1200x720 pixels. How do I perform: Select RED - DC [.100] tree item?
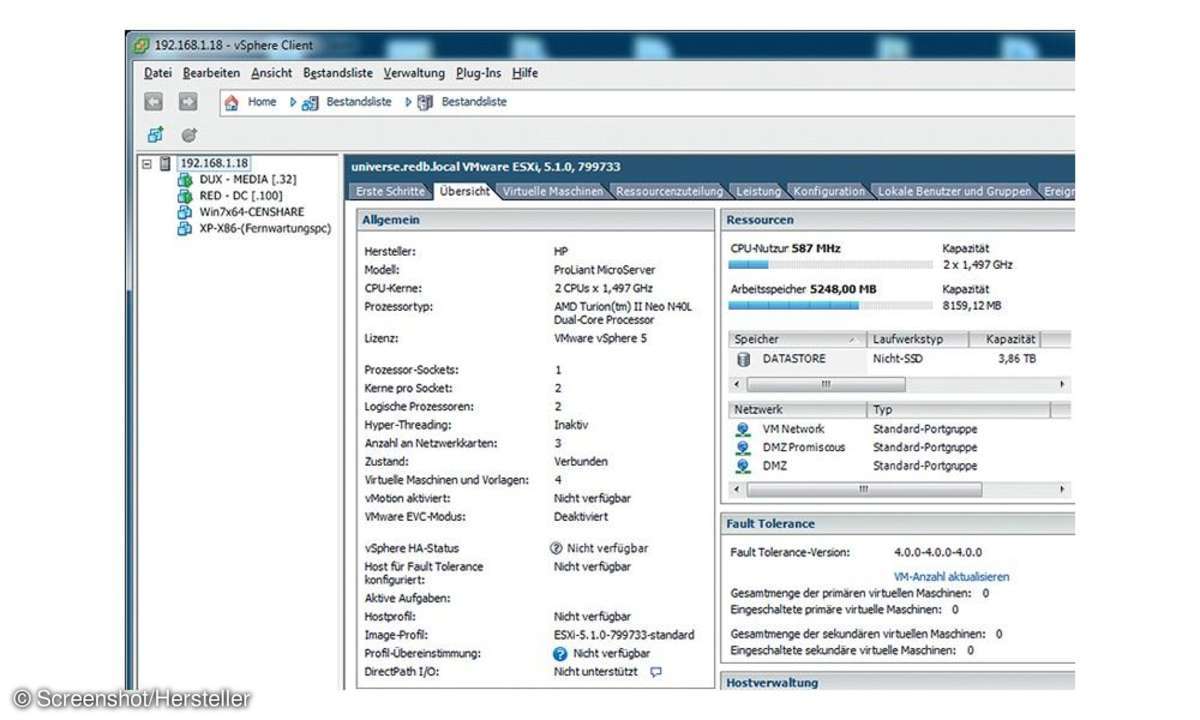(243, 196)
